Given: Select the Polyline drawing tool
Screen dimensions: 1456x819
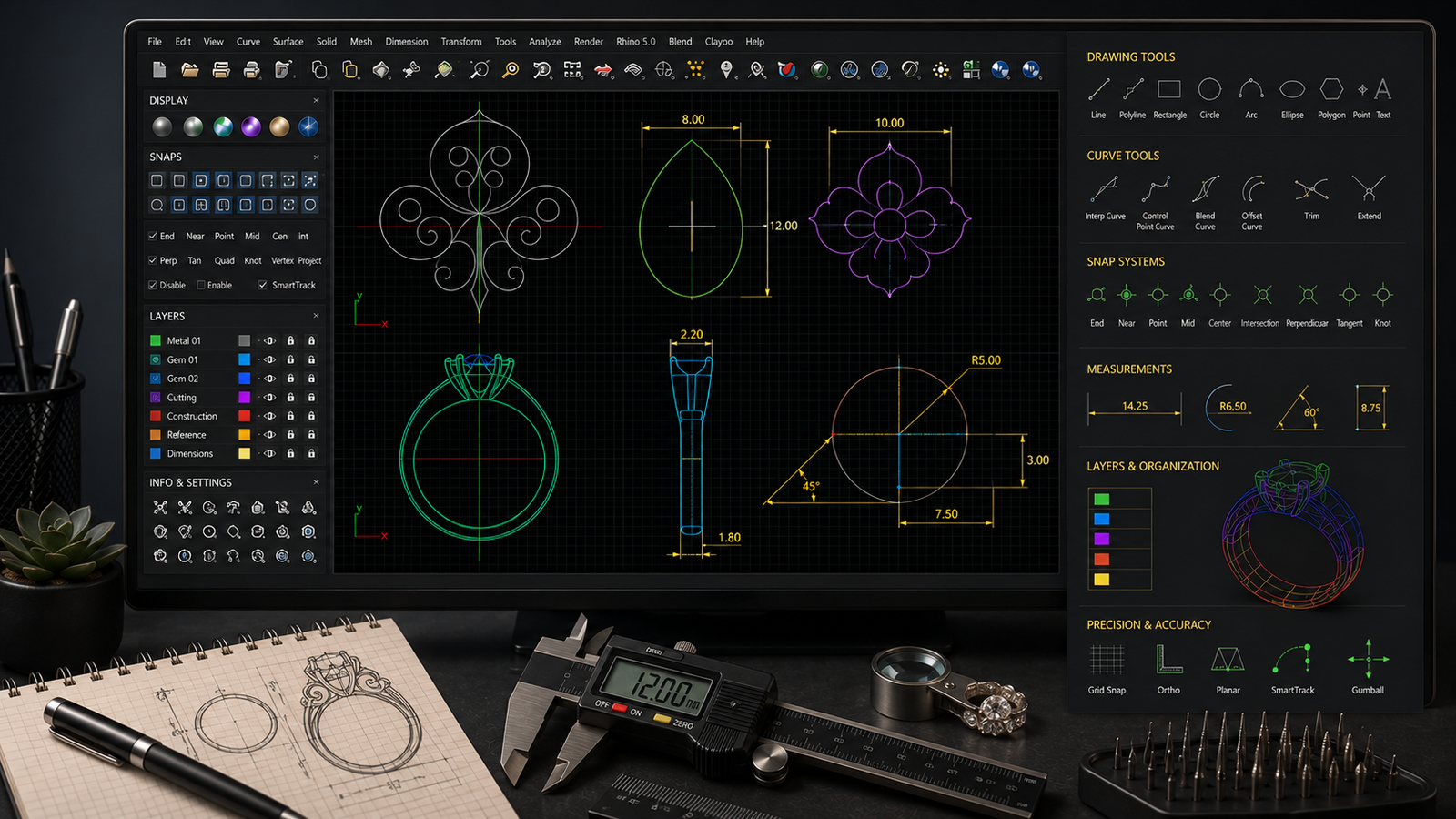Looking at the screenshot, I should 1133,89.
